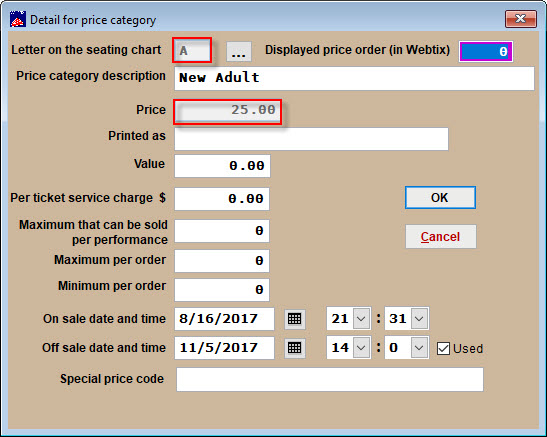Toggle the Used checkbox
This screenshot has width=547, height=437.
click(443, 348)
